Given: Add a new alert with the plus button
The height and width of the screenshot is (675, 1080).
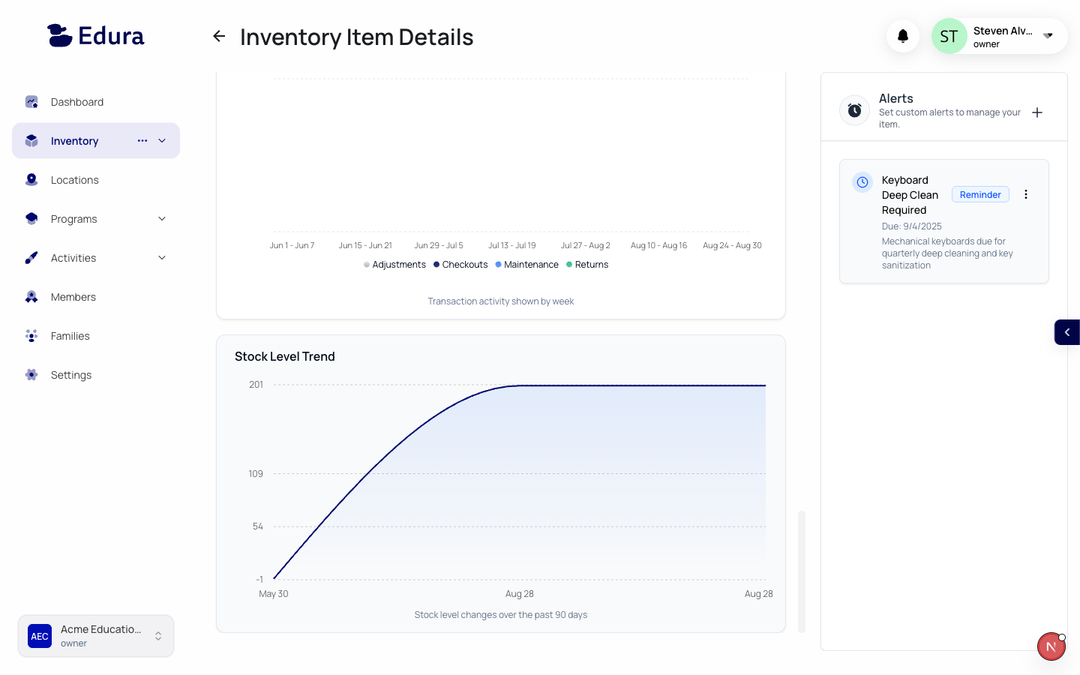Looking at the screenshot, I should pyautogui.click(x=1037, y=112).
